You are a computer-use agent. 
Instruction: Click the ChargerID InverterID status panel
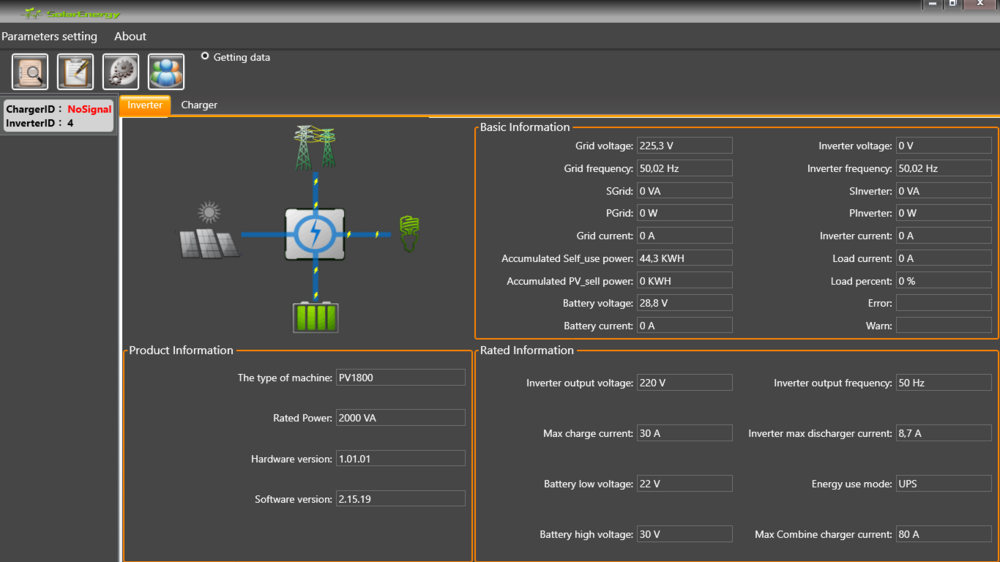[58, 116]
